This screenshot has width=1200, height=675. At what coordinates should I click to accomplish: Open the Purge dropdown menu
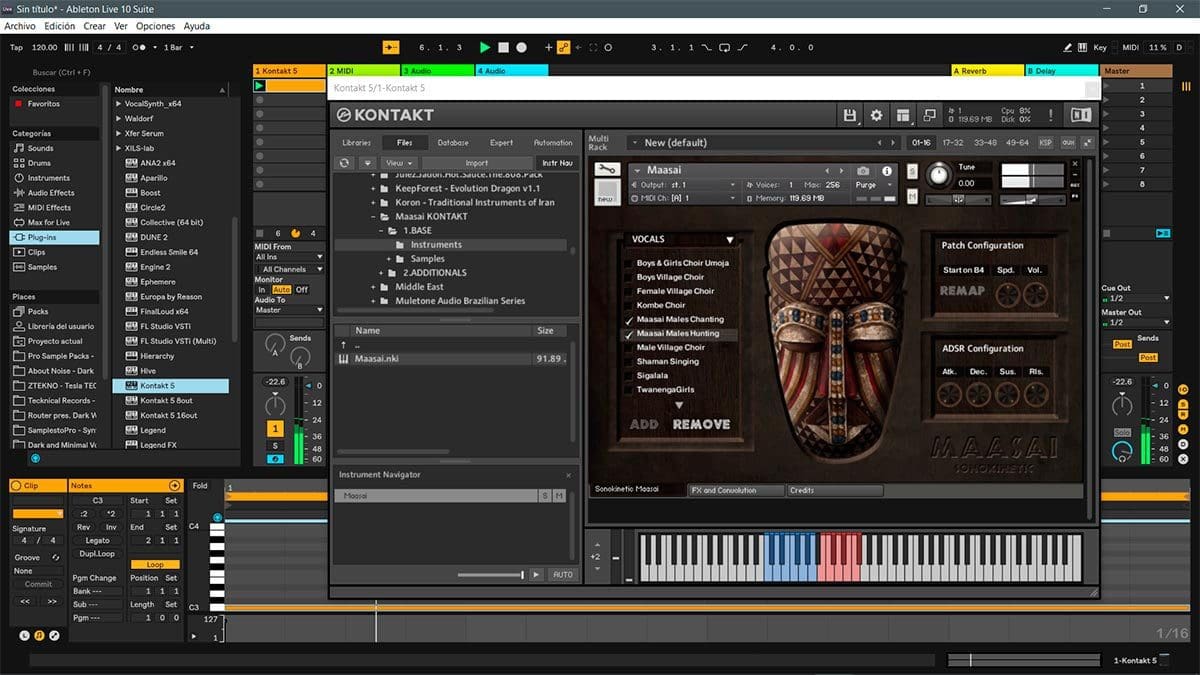click(x=873, y=185)
